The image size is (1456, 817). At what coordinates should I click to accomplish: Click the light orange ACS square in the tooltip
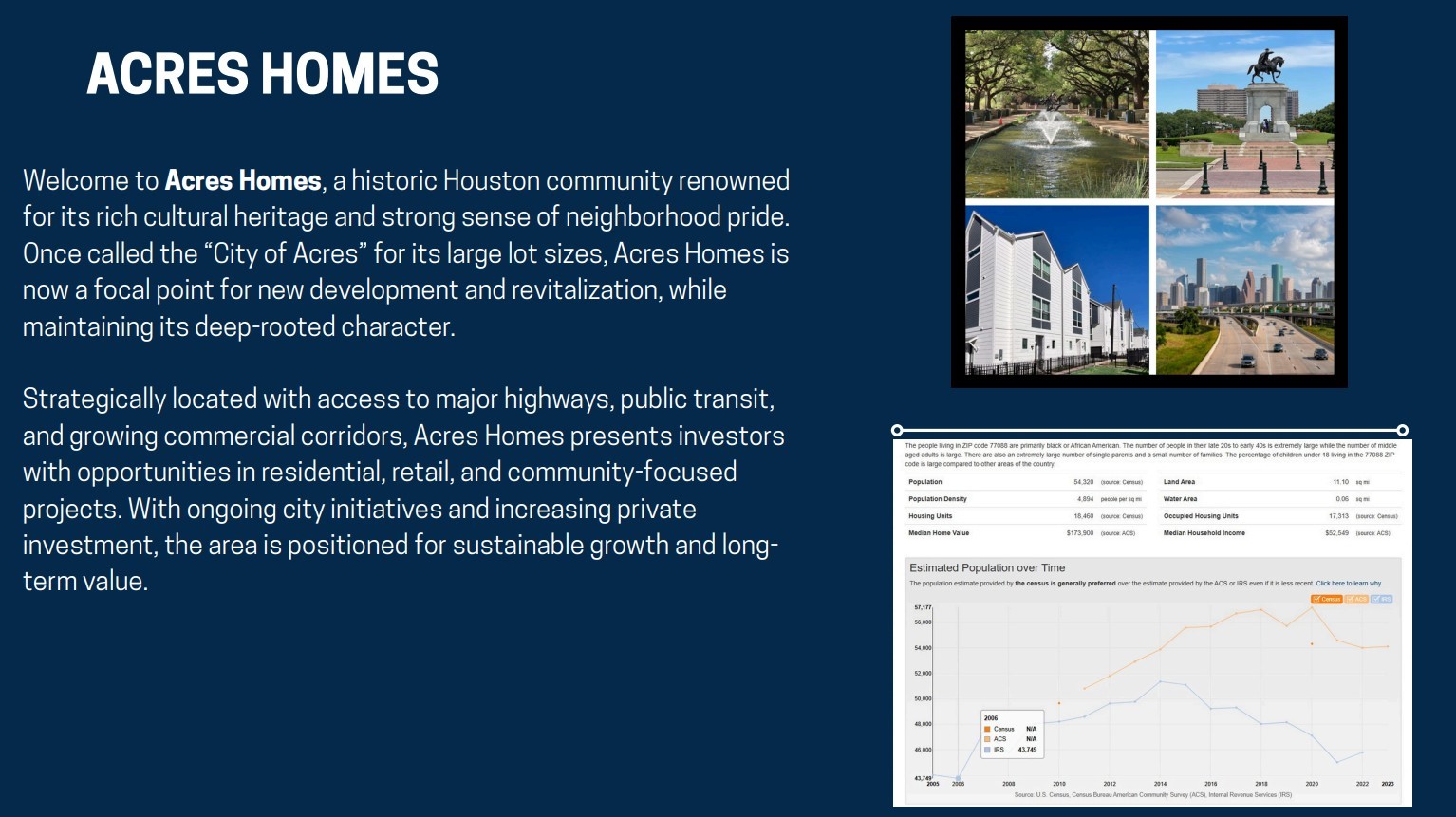pos(987,739)
